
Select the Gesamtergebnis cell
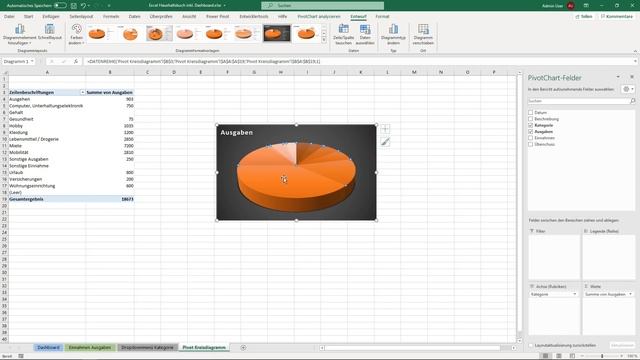tap(47, 199)
